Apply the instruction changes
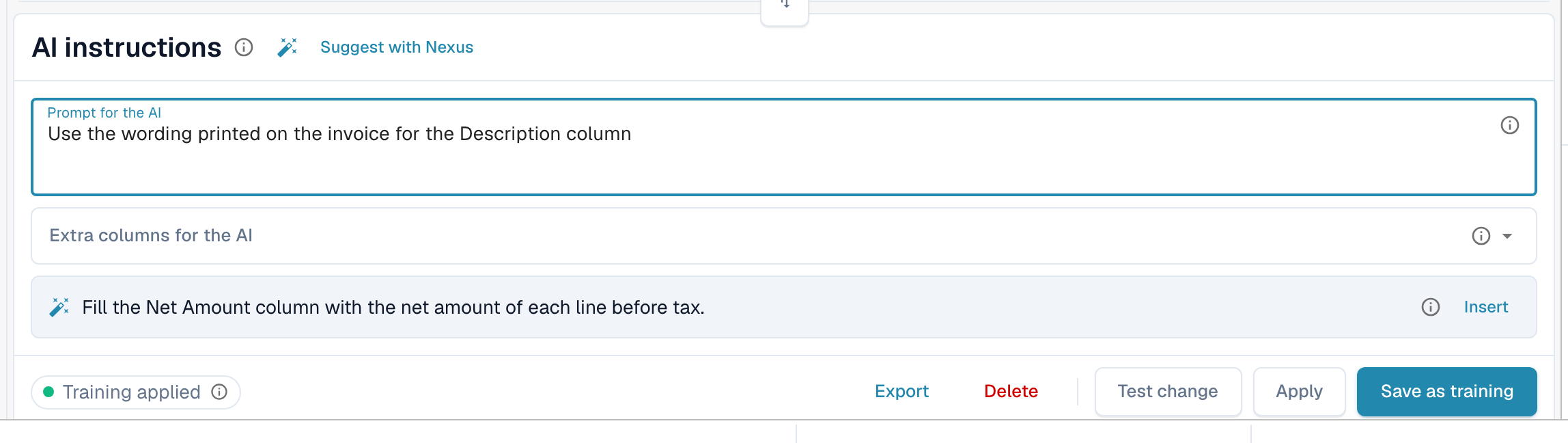This screenshot has width=1568, height=443. tap(1299, 391)
